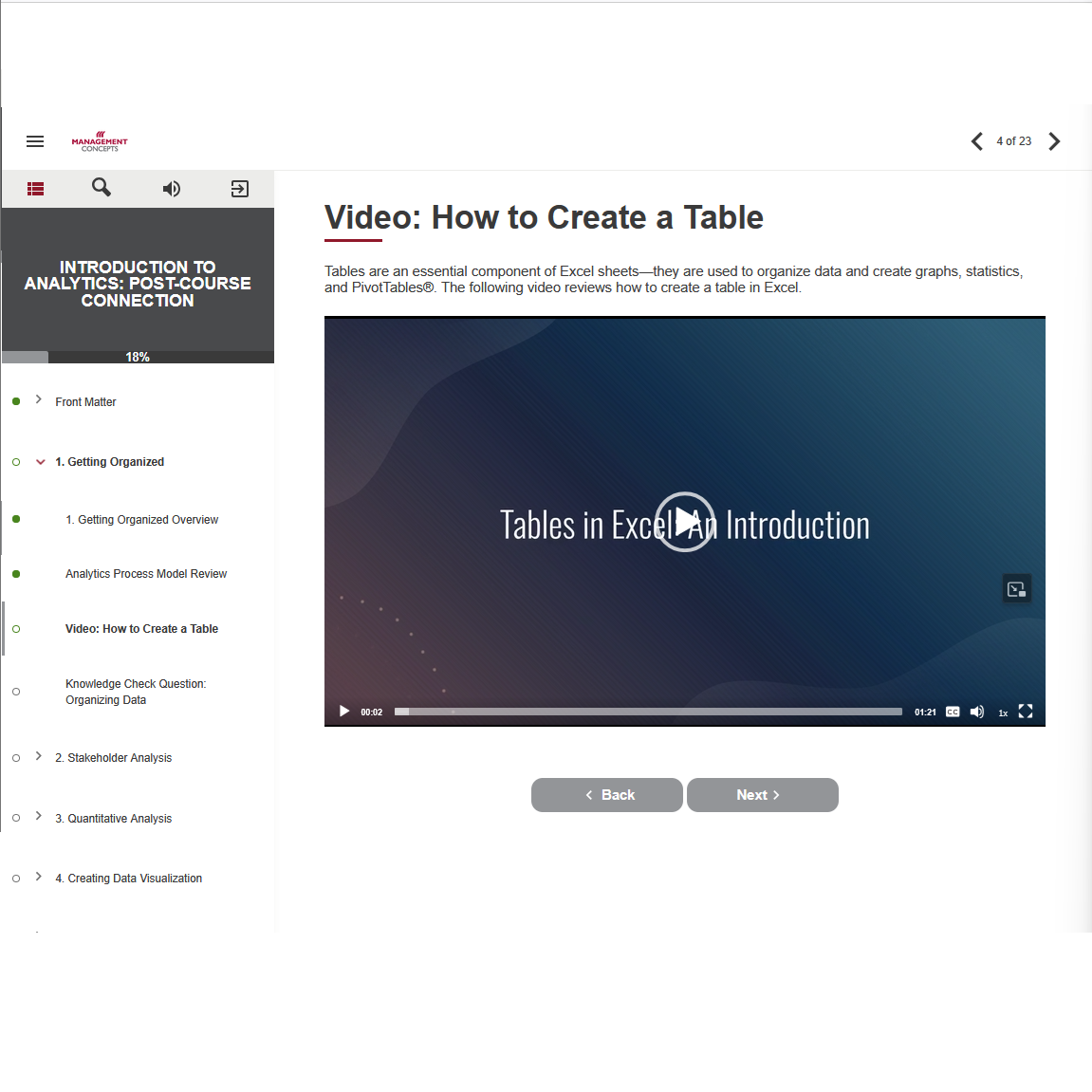Viewport: 1092px width, 1092px height.
Task: Seek along the video progress bar
Action: (648, 712)
